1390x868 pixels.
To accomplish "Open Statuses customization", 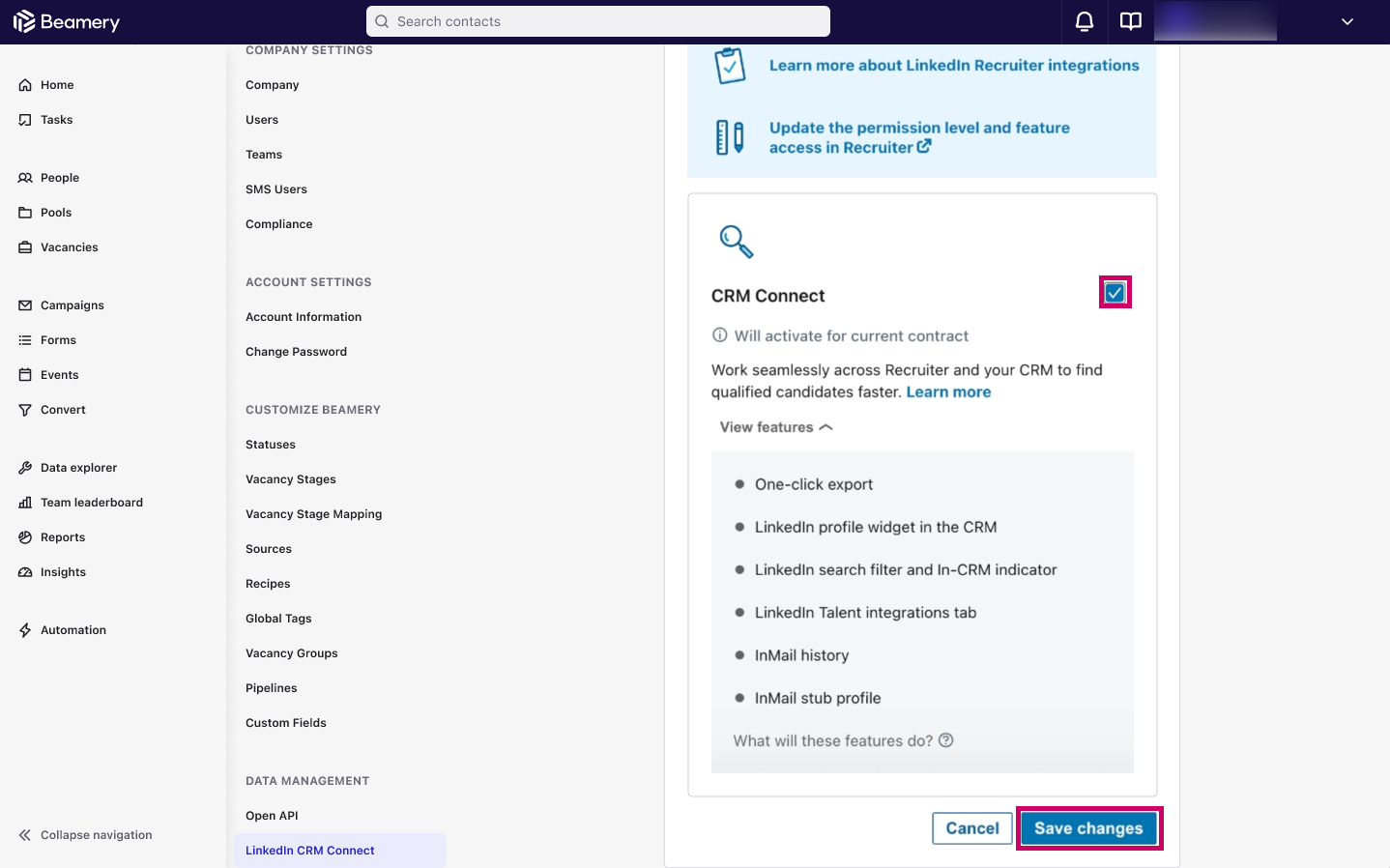I will click(271, 445).
